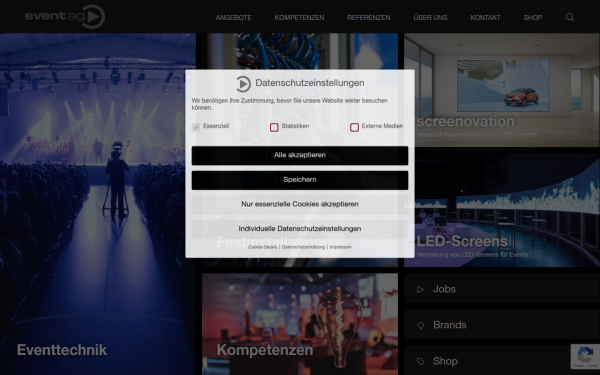Open the Shop link row

(502, 361)
